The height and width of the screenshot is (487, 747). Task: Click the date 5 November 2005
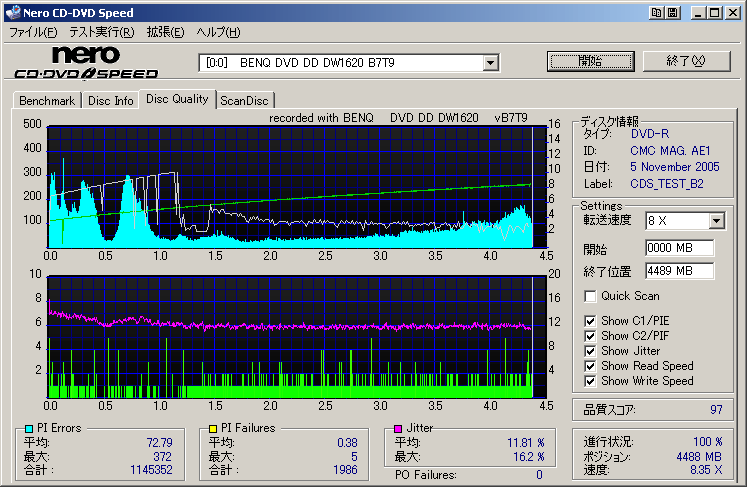675,167
